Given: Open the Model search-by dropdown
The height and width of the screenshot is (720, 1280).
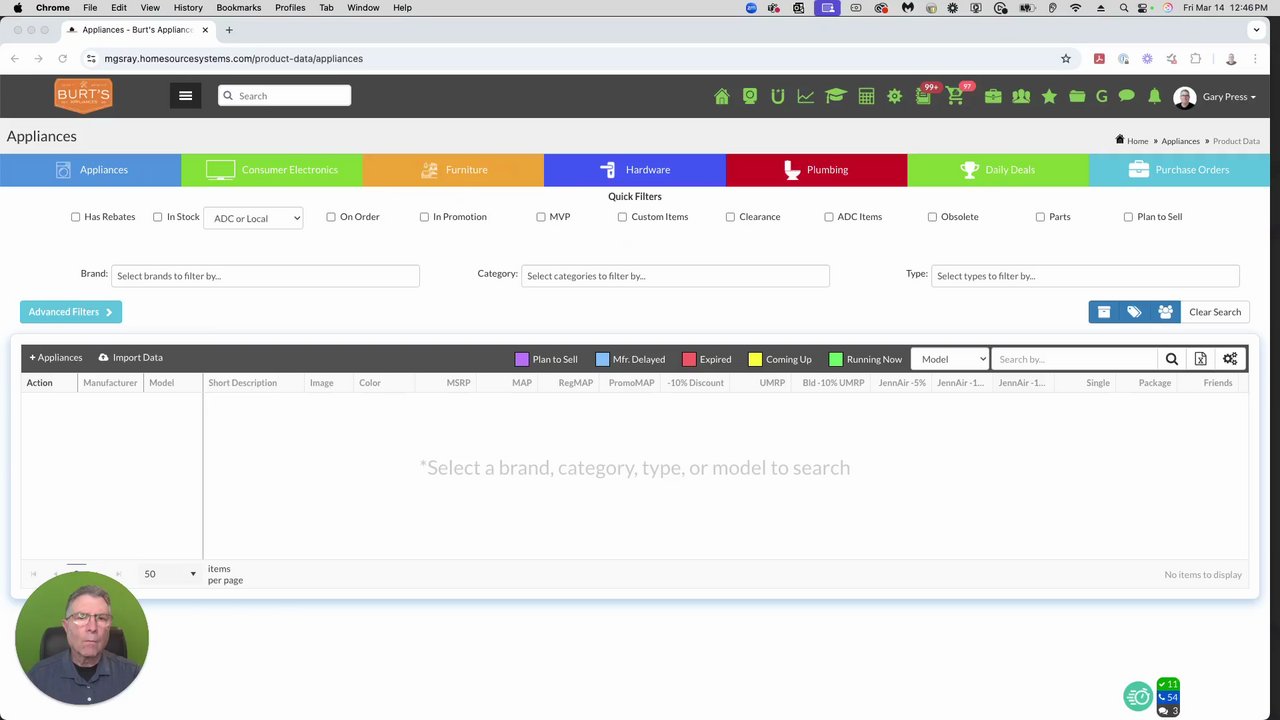Looking at the screenshot, I should [950, 359].
